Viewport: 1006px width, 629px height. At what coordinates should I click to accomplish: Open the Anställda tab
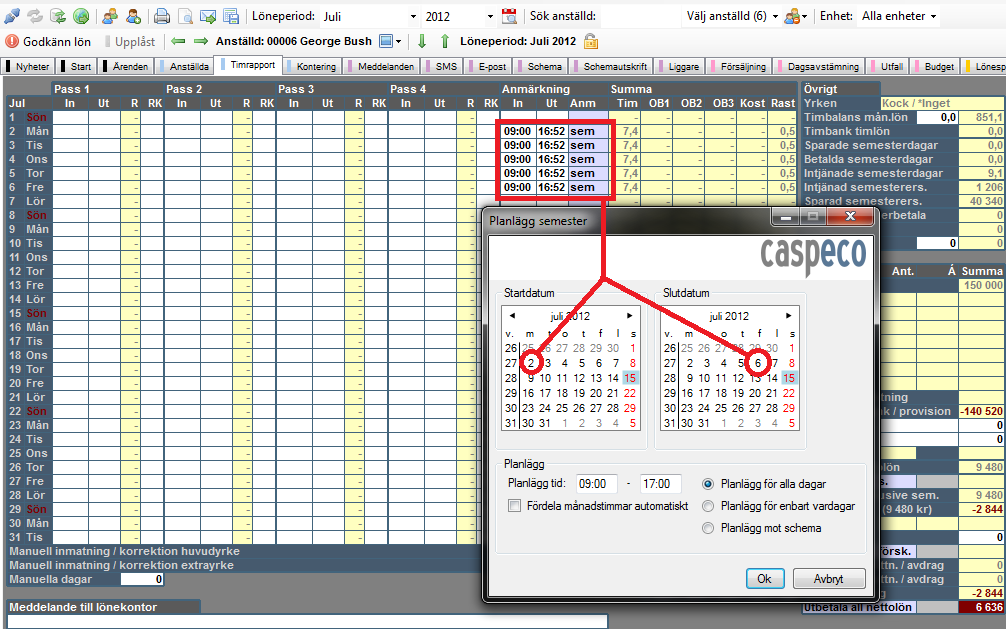tap(185, 66)
